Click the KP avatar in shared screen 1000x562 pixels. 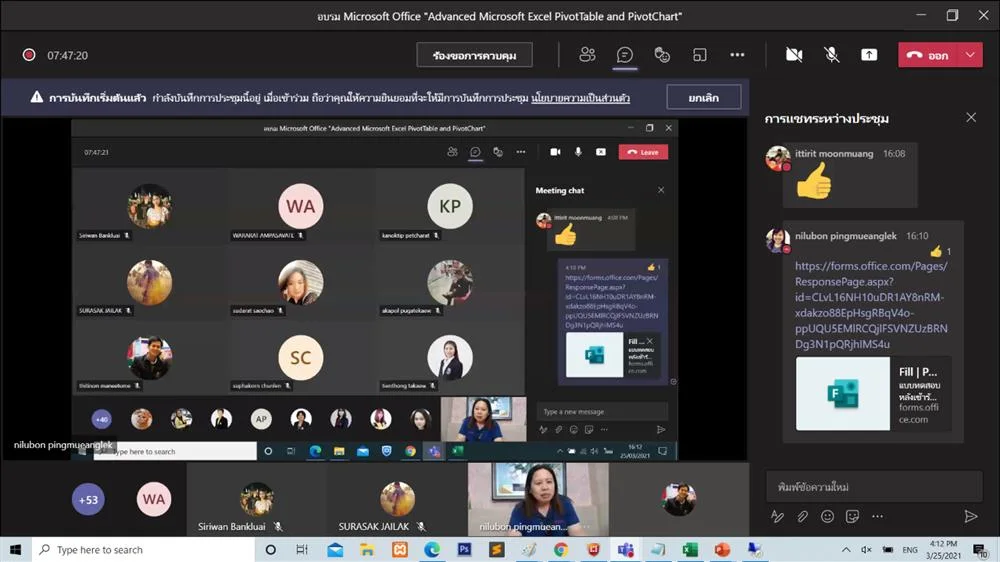point(450,206)
